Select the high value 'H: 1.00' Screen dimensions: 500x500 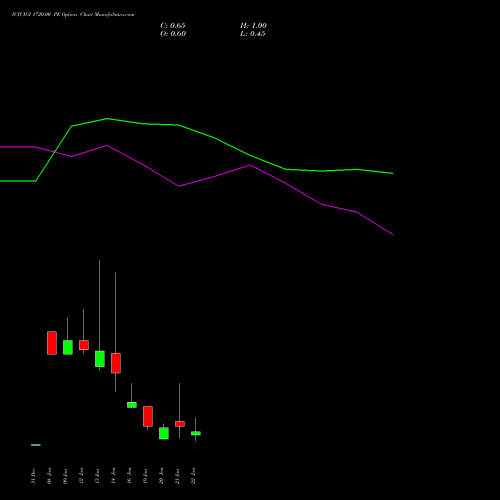point(253,26)
